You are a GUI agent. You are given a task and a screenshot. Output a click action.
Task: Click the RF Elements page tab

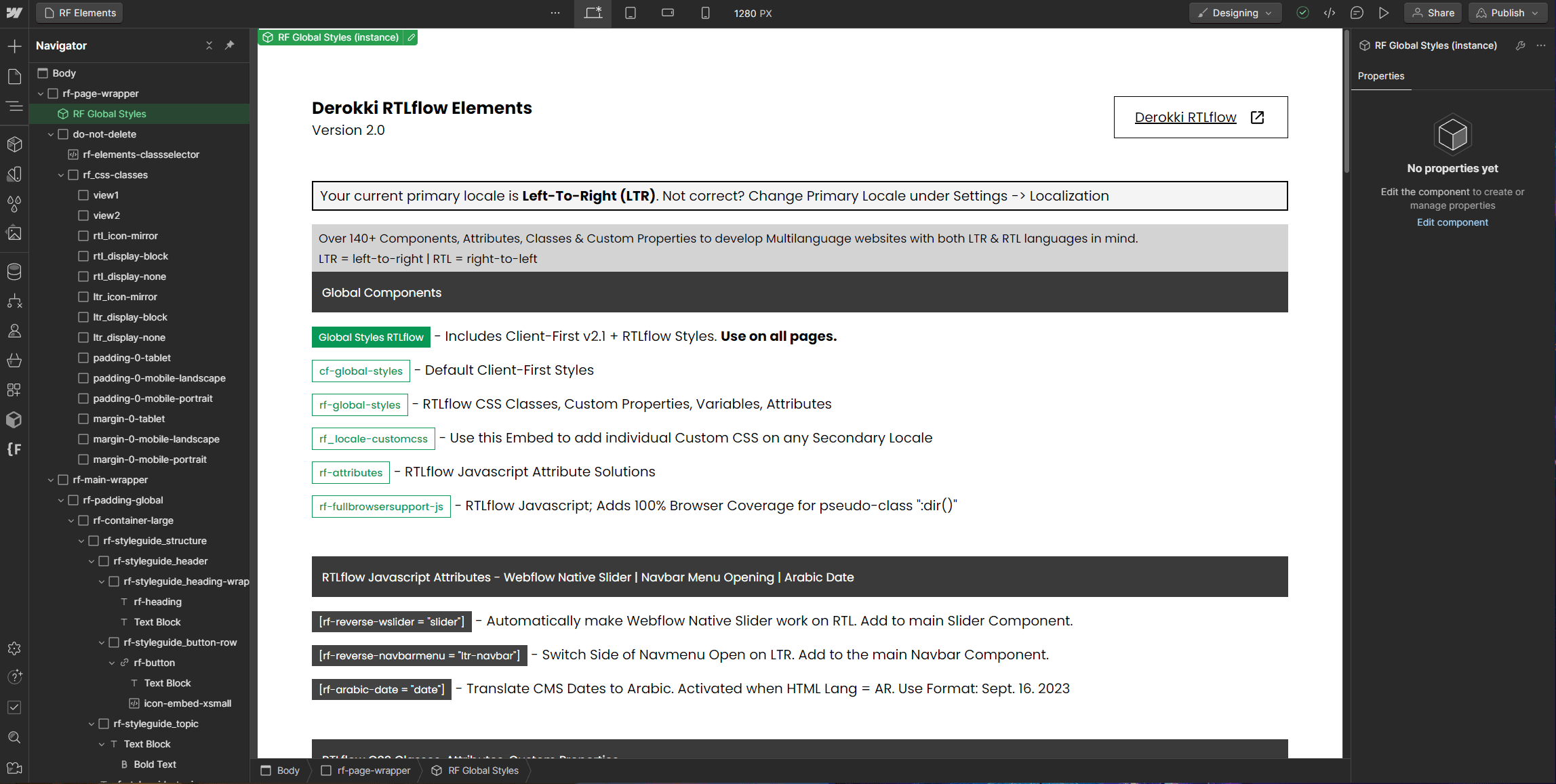click(80, 13)
